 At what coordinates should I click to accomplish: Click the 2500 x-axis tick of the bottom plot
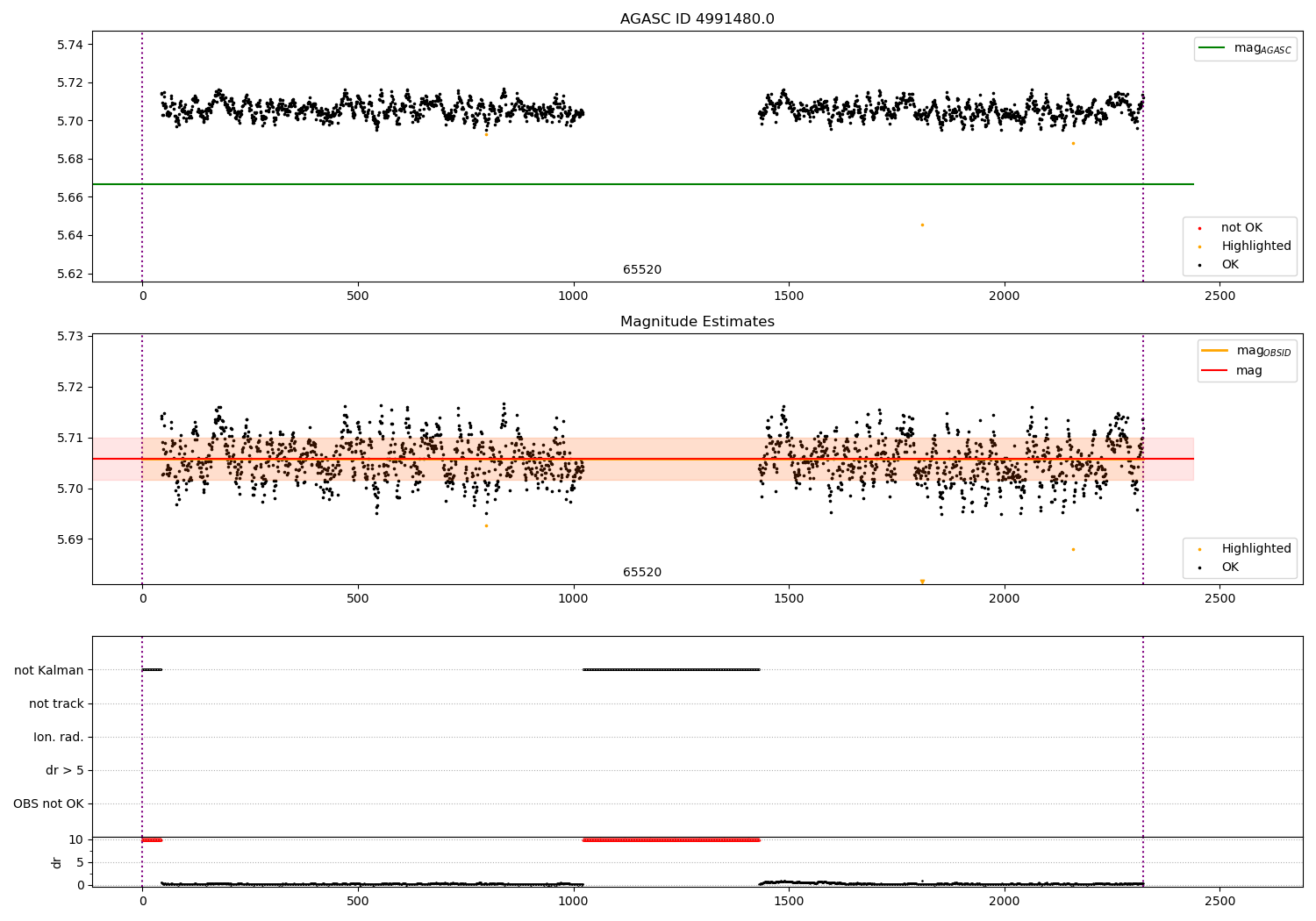pos(1219,901)
